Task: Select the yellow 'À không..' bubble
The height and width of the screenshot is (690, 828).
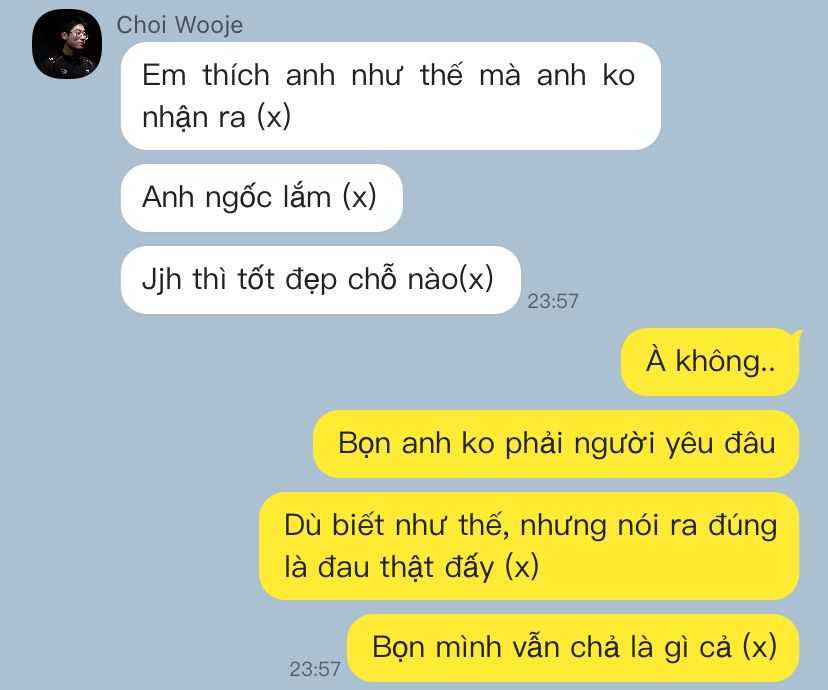Action: tap(710, 362)
